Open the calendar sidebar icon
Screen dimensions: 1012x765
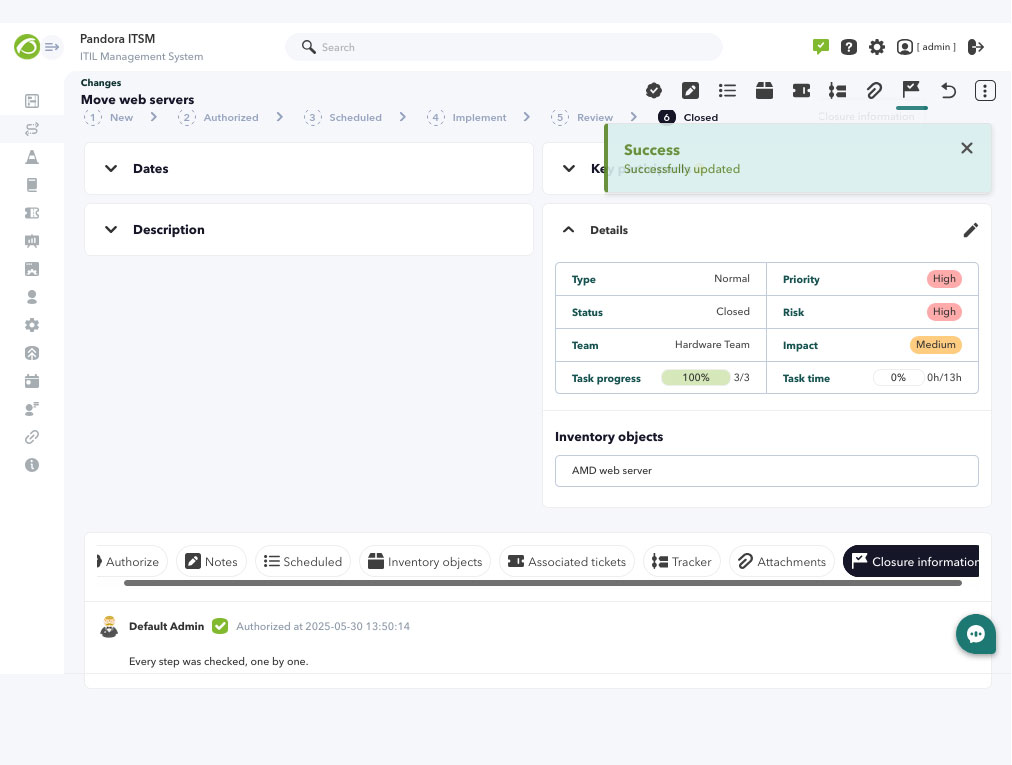click(32, 381)
